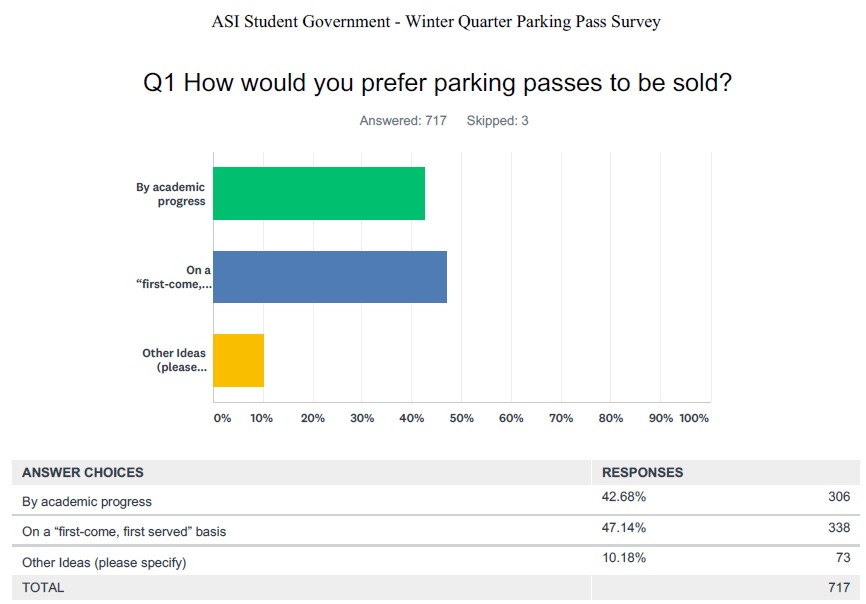Click the 42.68% response value
866x604 pixels.
click(624, 497)
